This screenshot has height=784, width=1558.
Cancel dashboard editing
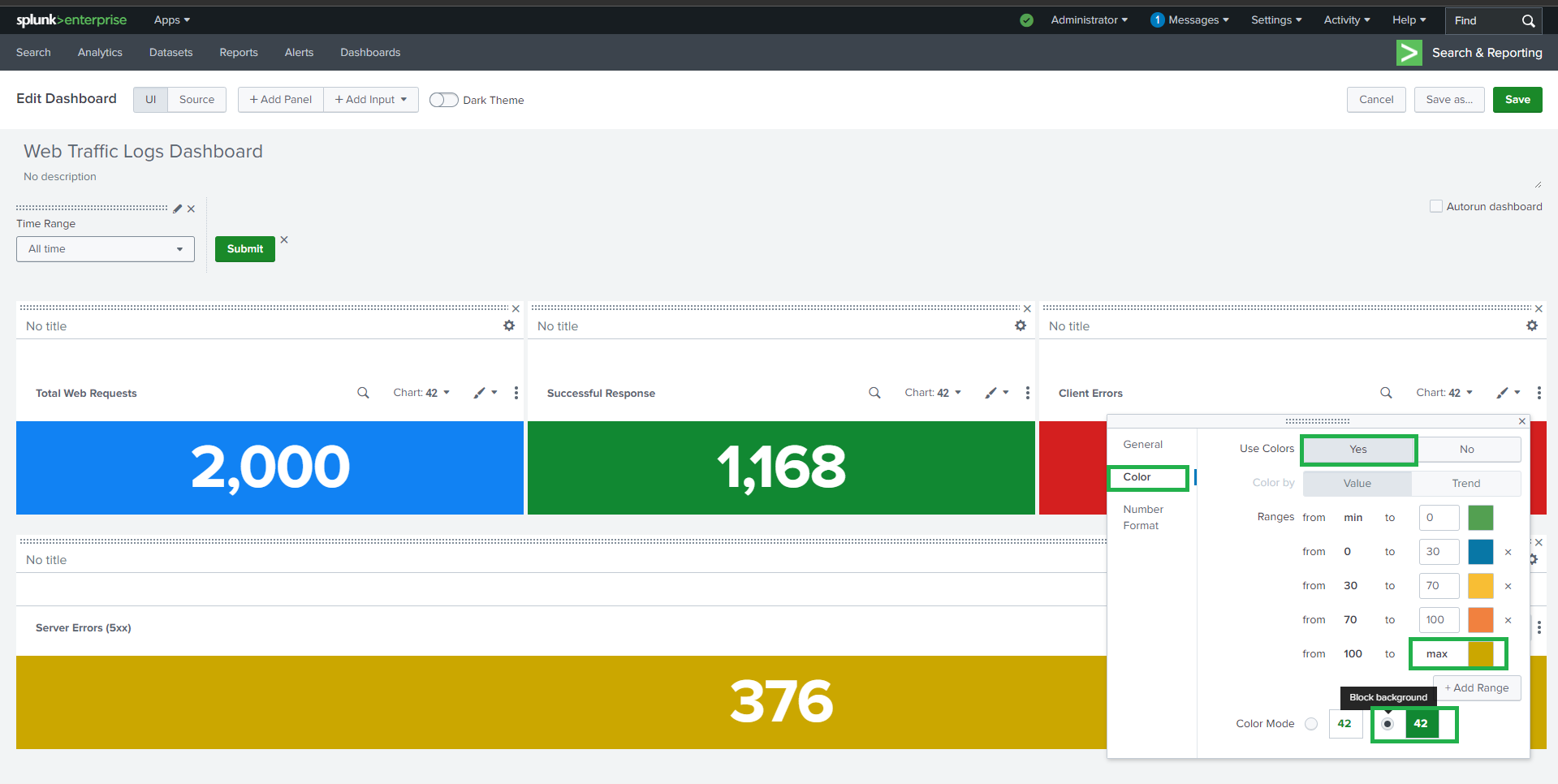coord(1376,100)
